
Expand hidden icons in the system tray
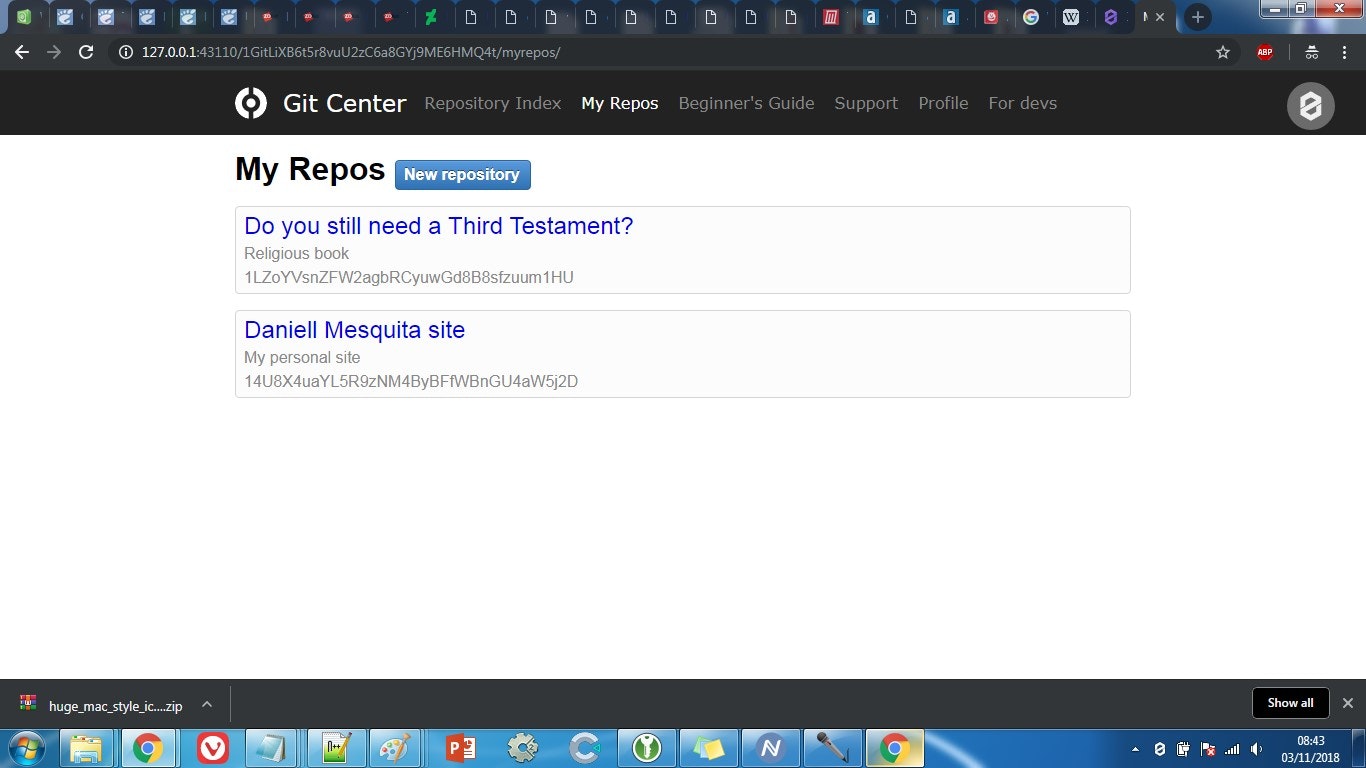tap(1135, 748)
